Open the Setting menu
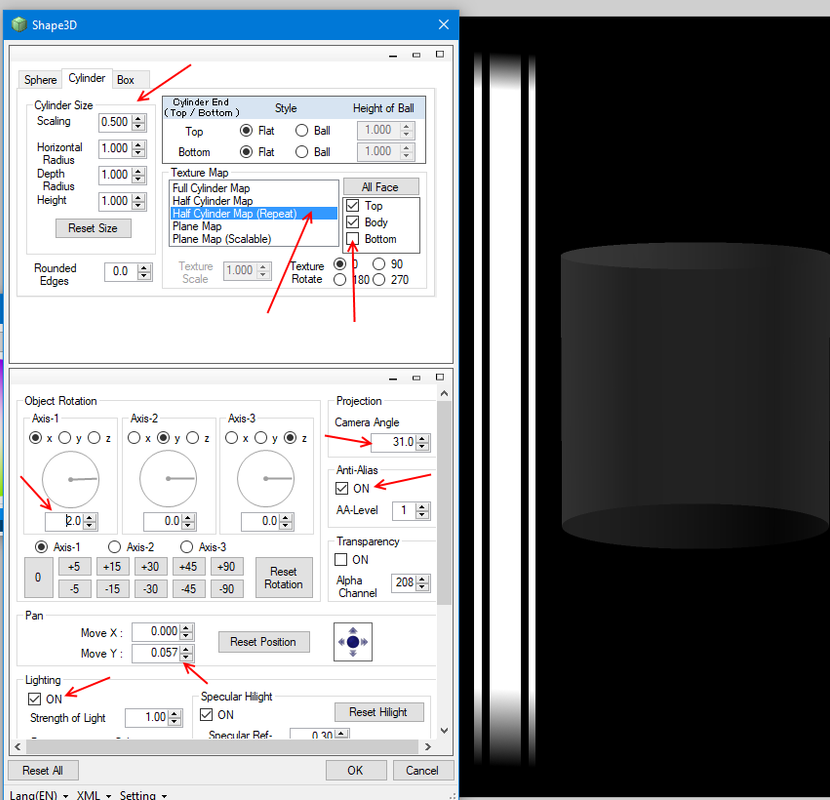The width and height of the screenshot is (830, 800). pyautogui.click(x=143, y=795)
